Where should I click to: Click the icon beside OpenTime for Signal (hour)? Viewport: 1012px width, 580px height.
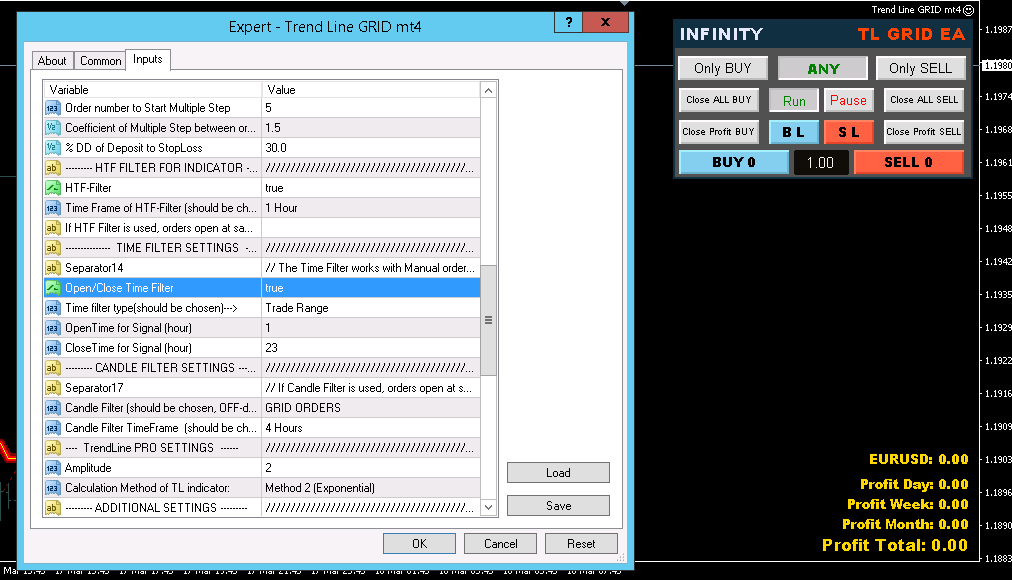click(x=53, y=328)
